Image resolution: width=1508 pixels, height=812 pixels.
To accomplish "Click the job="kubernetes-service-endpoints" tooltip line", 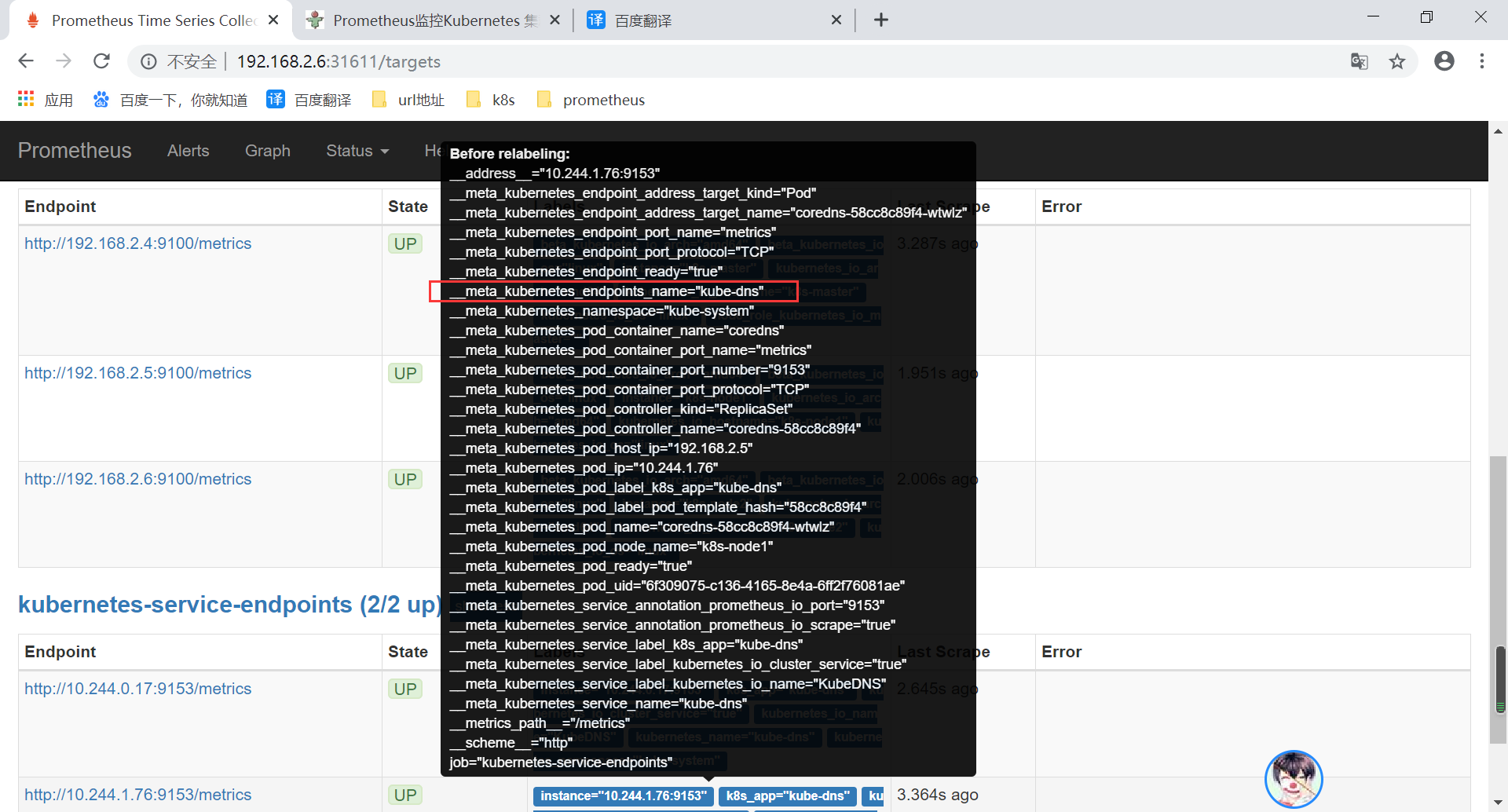I will 561,763.
